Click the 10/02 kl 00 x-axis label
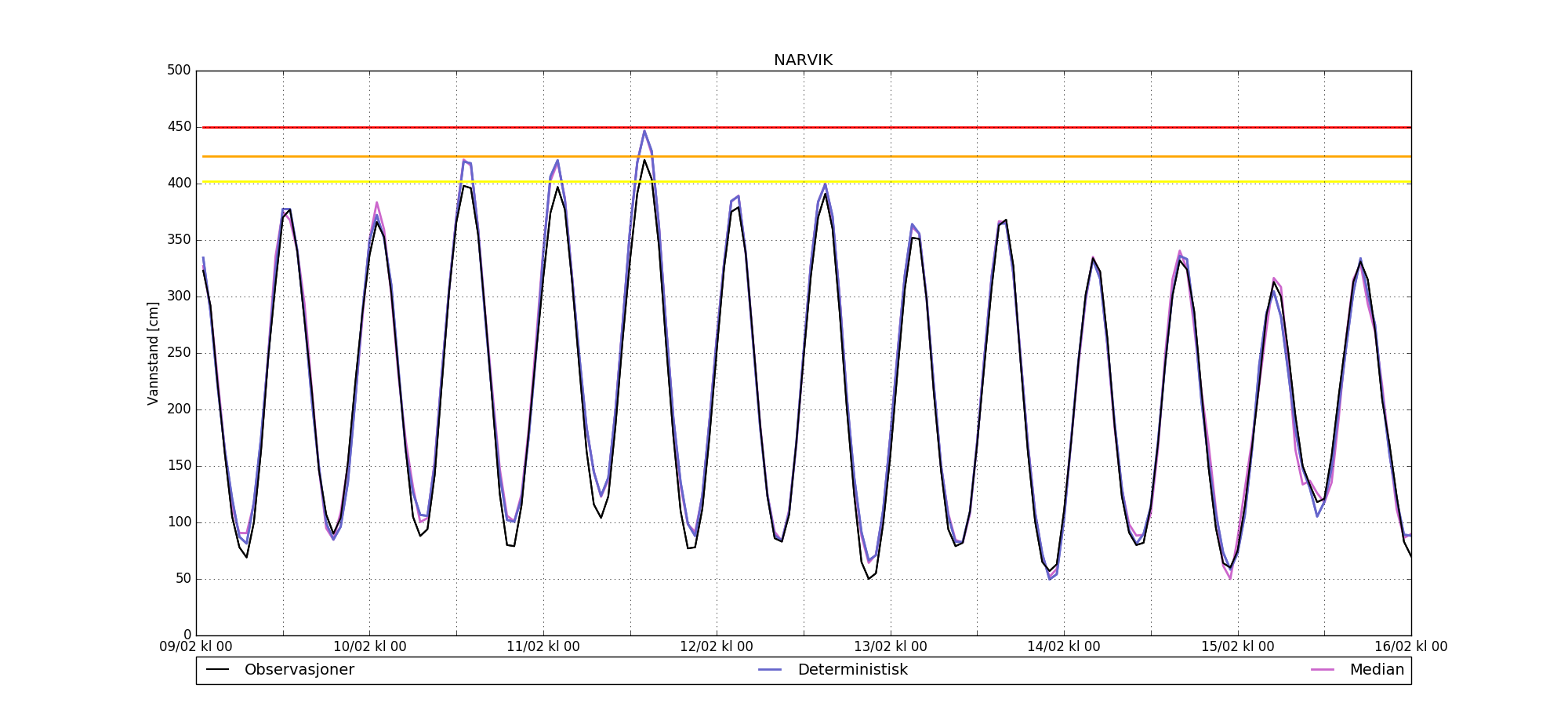This screenshot has height=706, width=1568. pyautogui.click(x=370, y=647)
